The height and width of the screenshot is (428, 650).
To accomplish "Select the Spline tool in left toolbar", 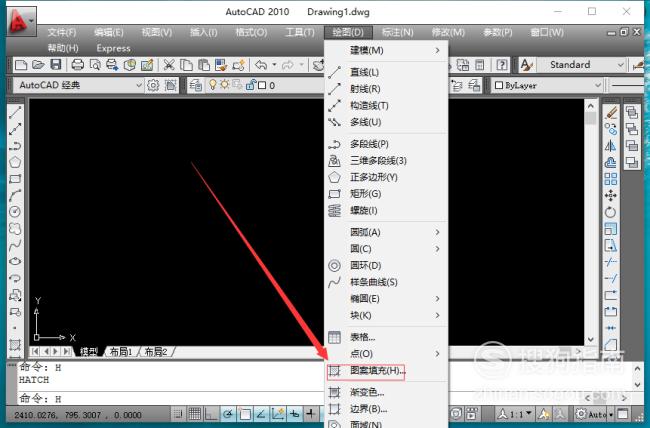I will 15,245.
